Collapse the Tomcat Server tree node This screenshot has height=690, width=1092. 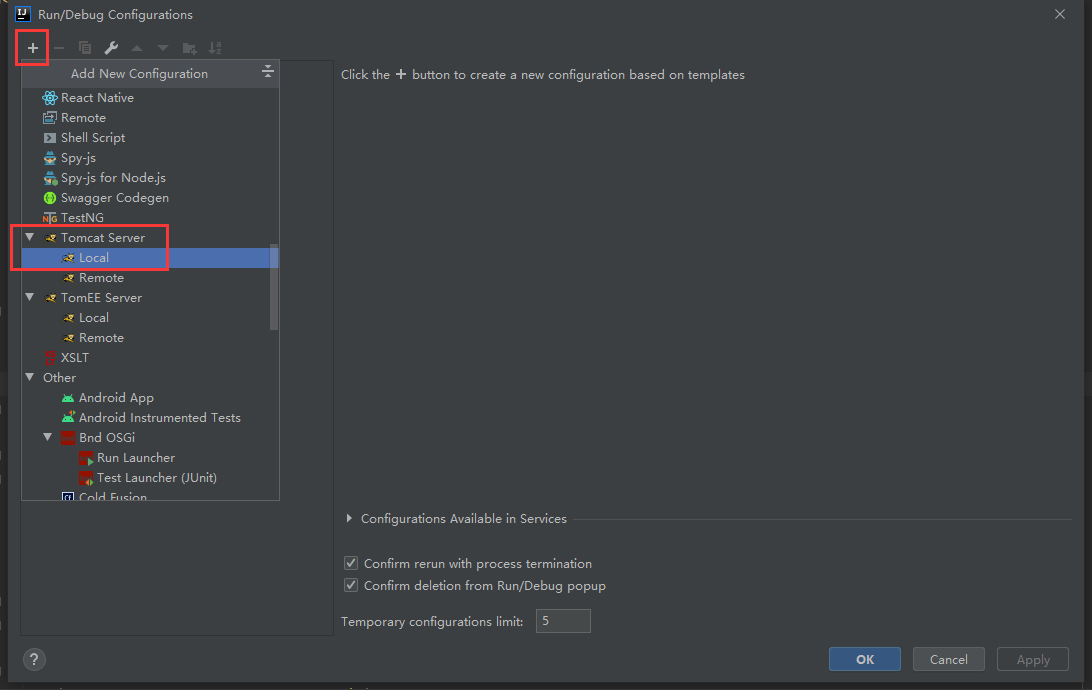30,237
